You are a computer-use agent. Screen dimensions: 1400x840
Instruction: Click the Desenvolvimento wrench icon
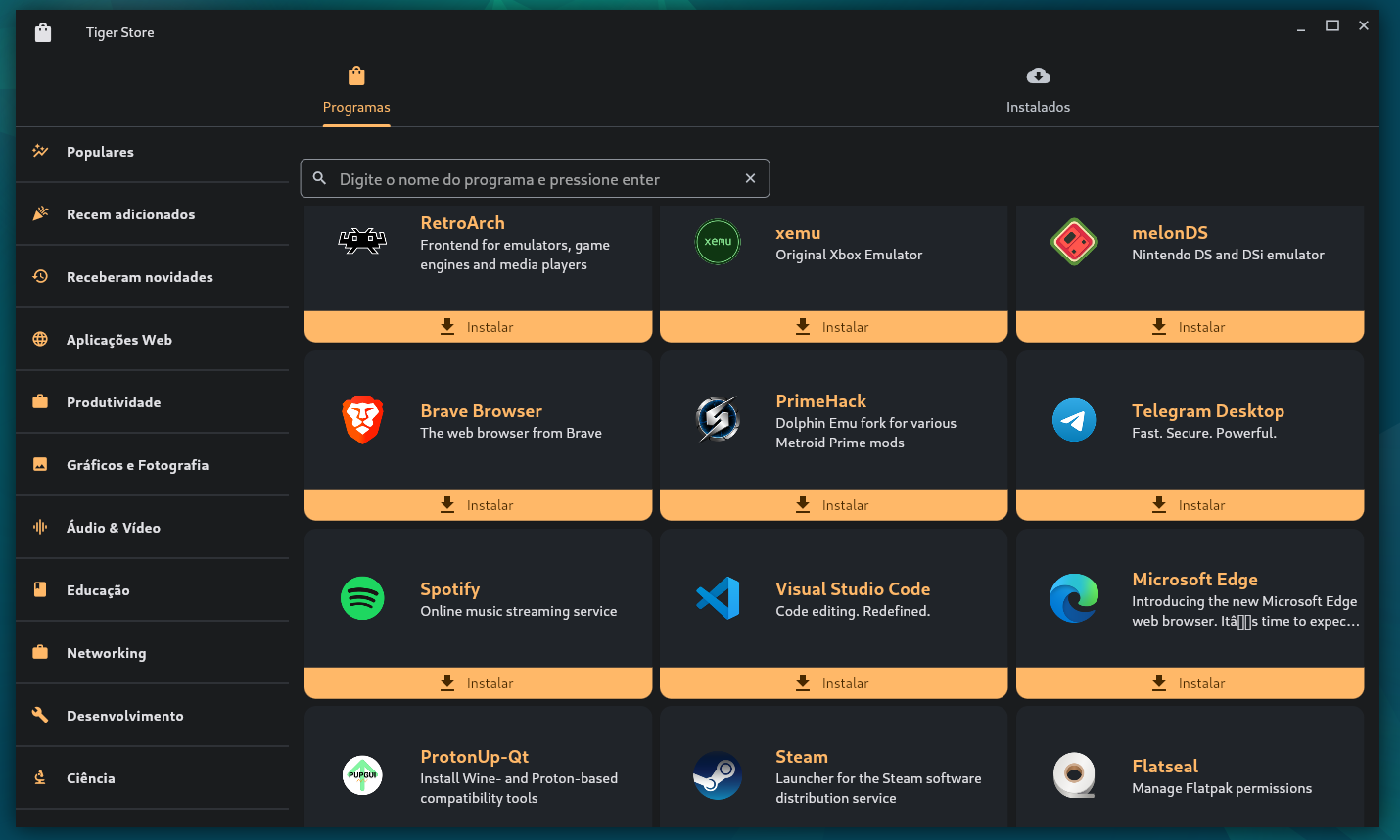tap(40, 715)
